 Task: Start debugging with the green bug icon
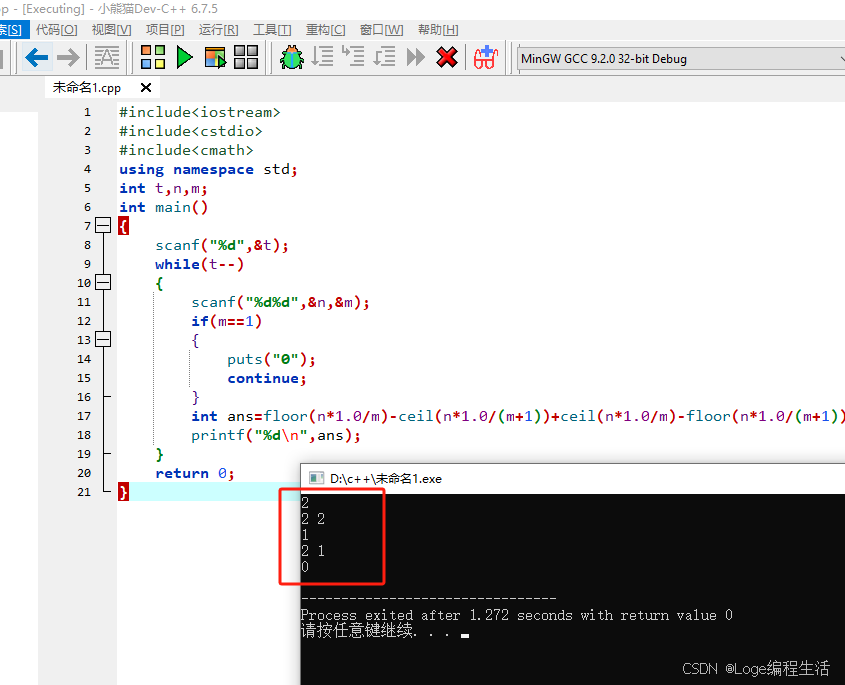292,57
